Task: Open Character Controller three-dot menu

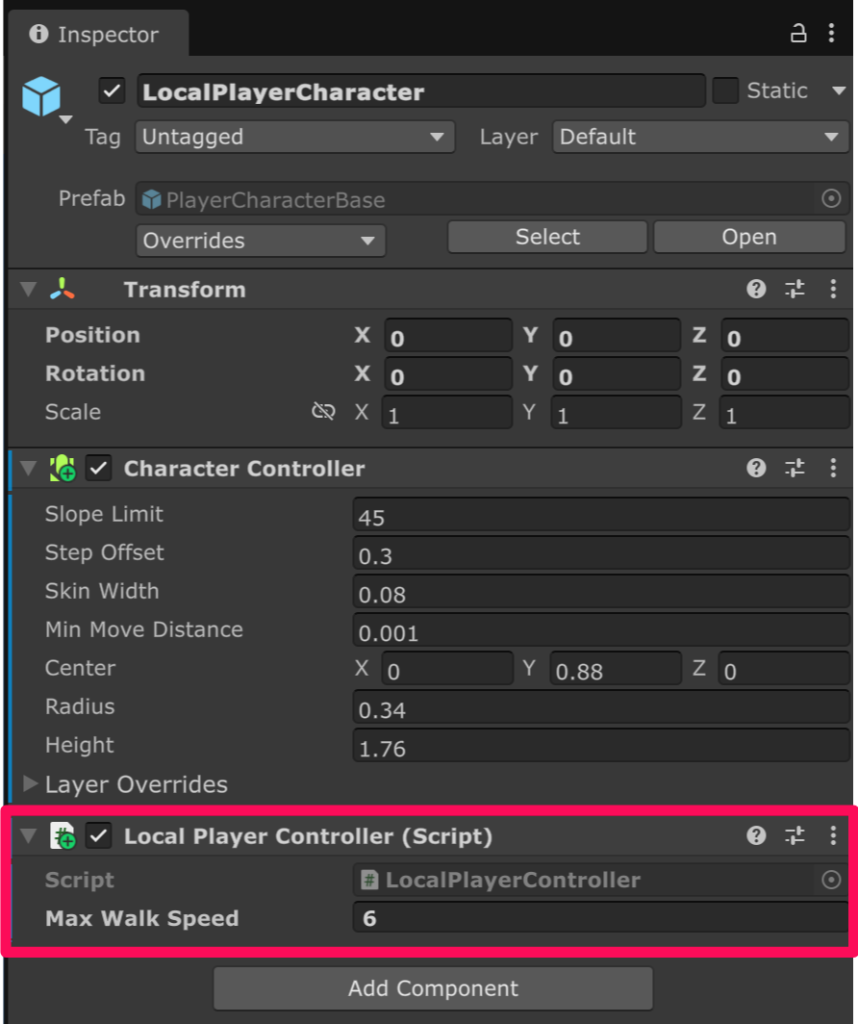Action: pyautogui.click(x=832, y=468)
